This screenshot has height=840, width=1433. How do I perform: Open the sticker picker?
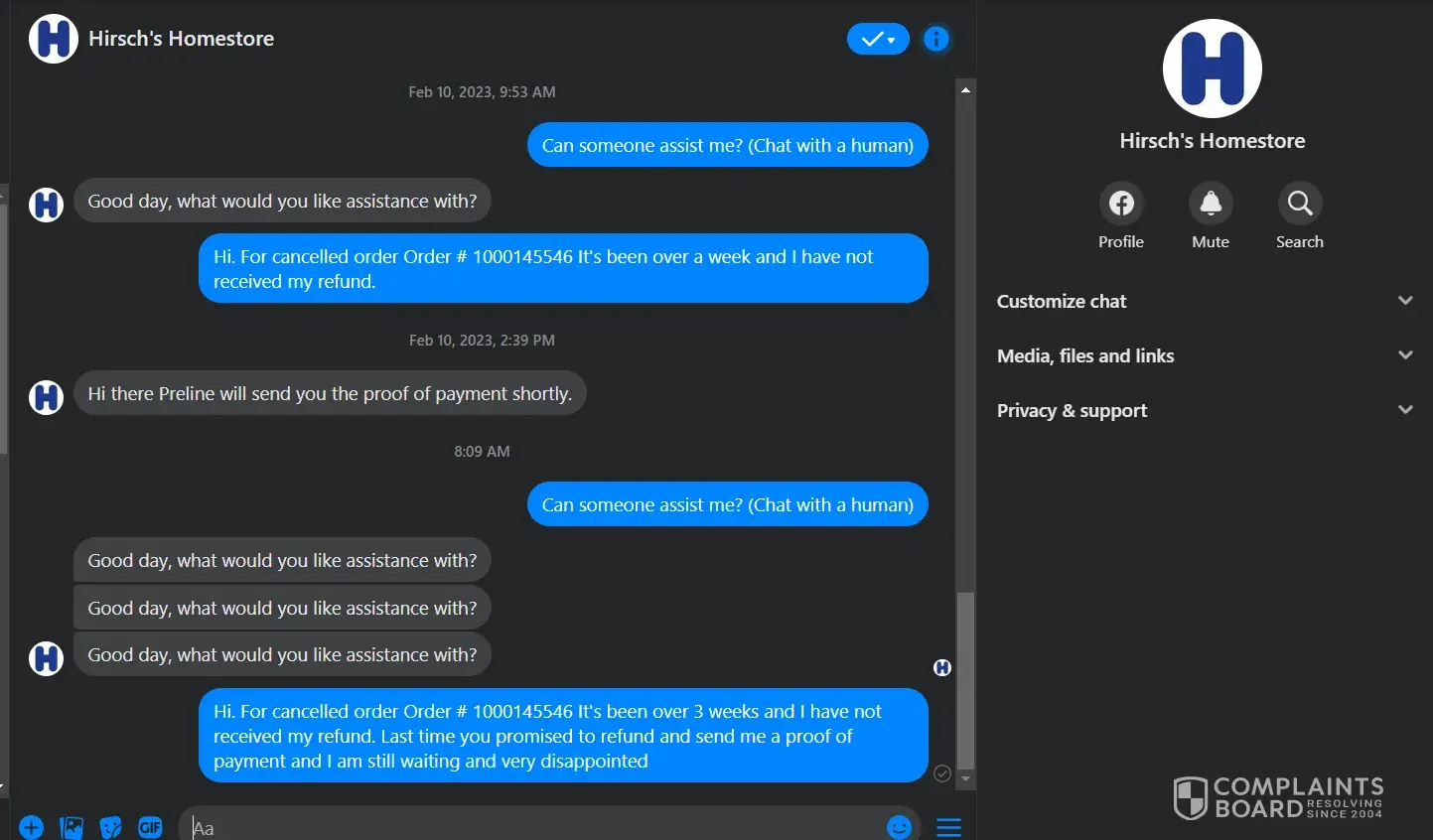(x=111, y=827)
